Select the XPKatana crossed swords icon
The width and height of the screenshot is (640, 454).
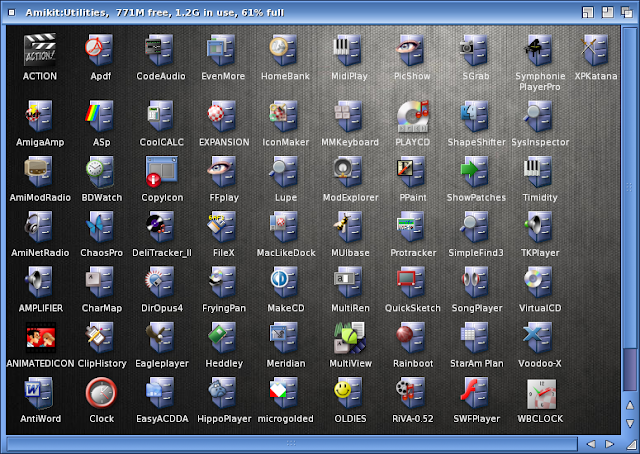pyautogui.click(x=596, y=50)
